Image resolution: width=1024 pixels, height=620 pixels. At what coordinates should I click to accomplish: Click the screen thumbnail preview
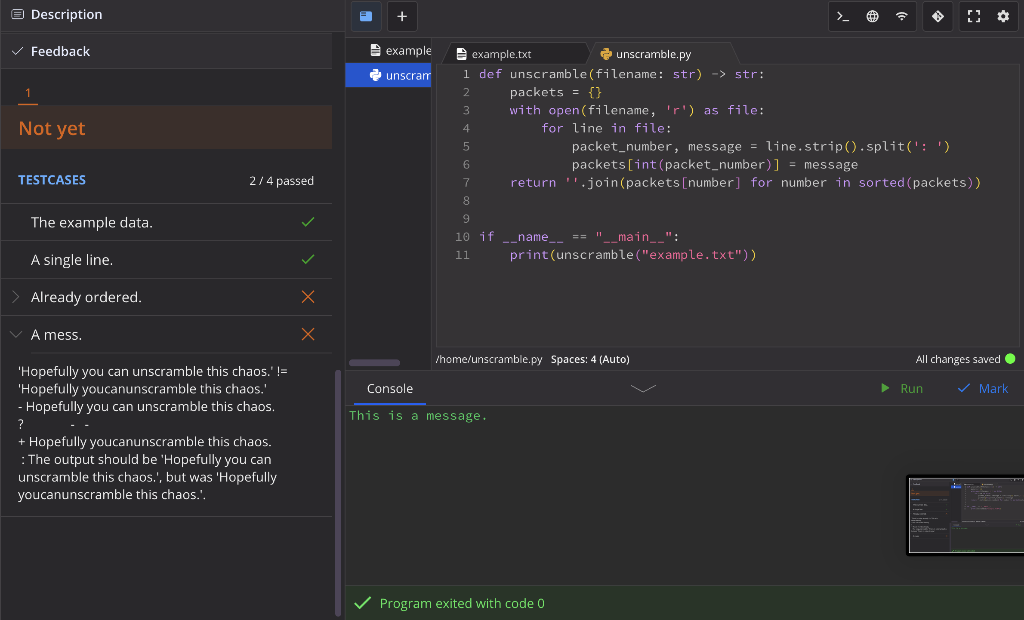point(964,514)
